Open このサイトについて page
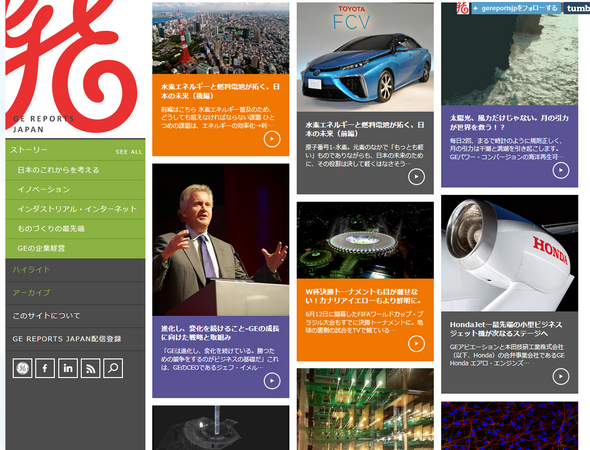The image size is (590, 450). [75, 316]
